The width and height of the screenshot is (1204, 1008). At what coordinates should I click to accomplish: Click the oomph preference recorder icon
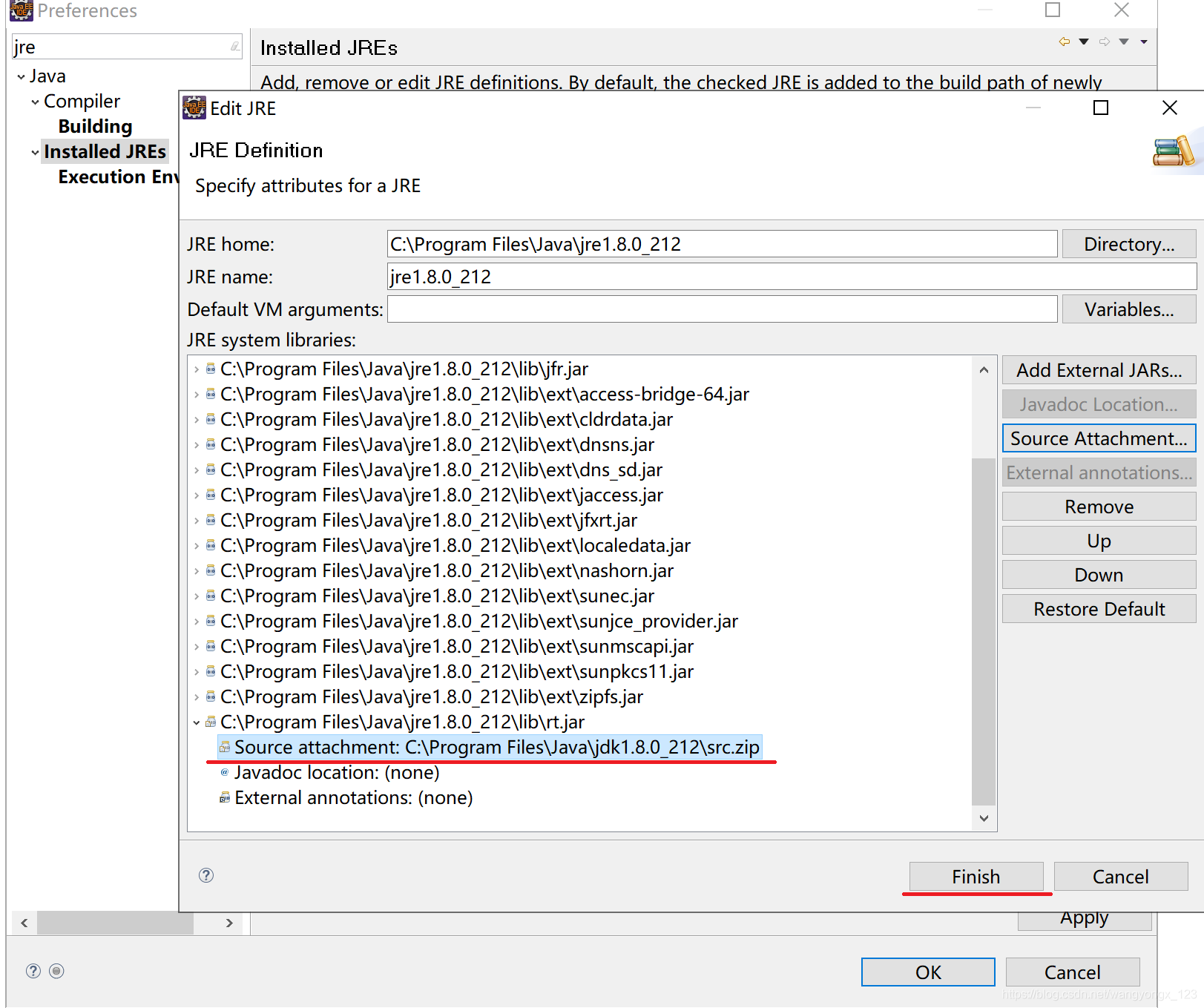click(56, 971)
